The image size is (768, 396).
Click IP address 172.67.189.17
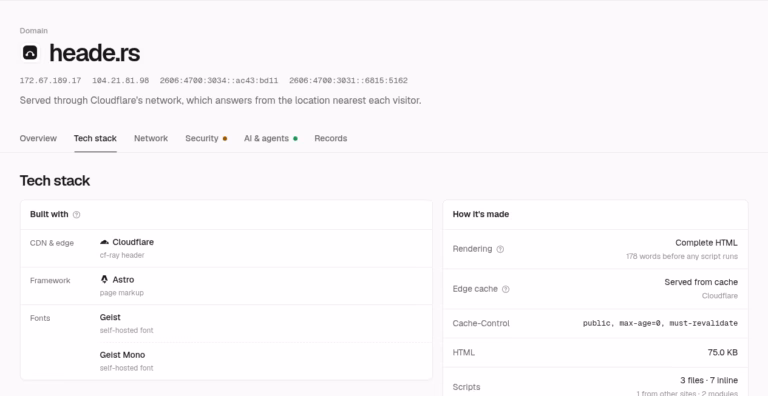point(50,80)
